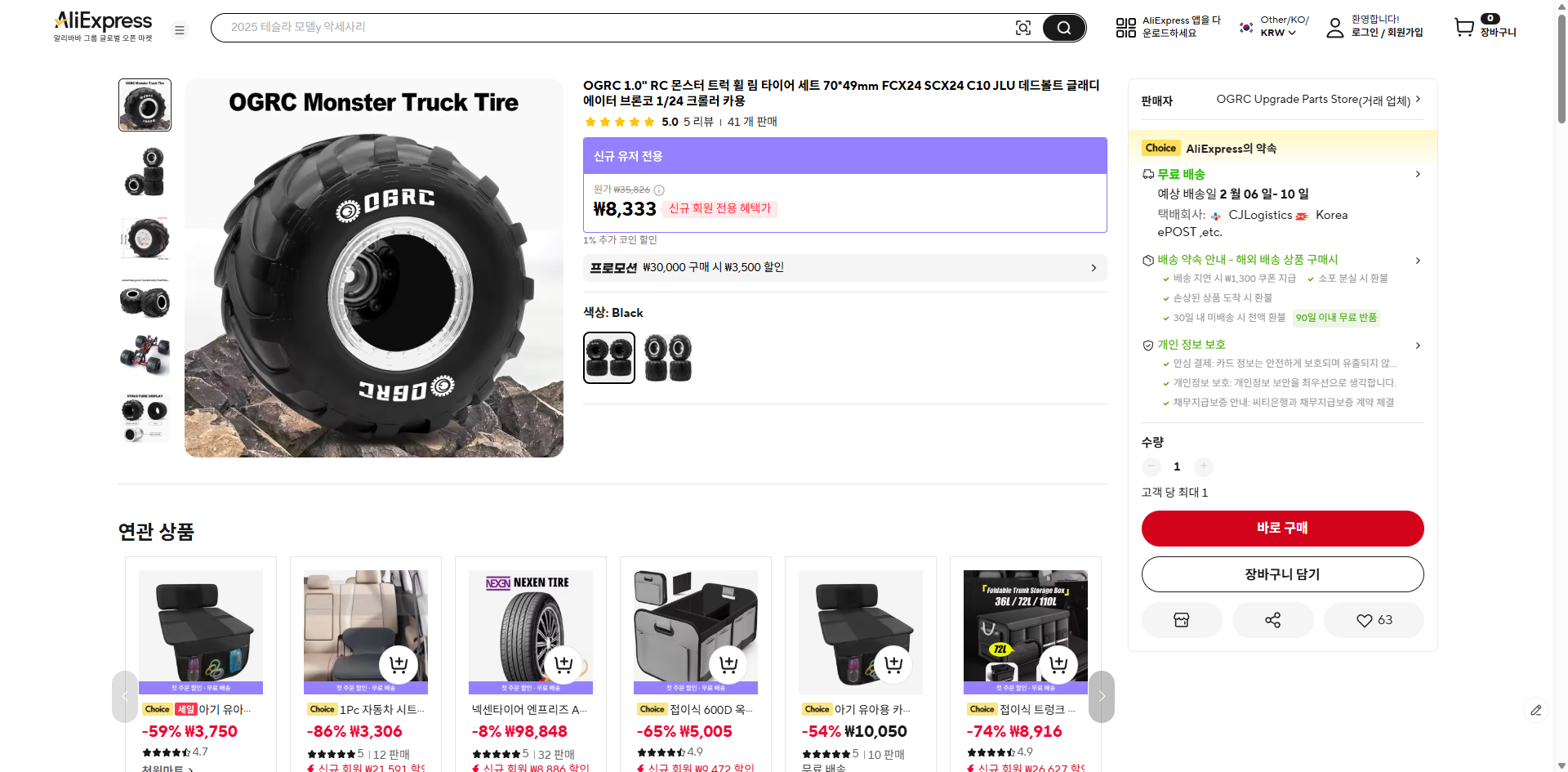
Task: Increase quantity with plus button
Action: 1203,466
